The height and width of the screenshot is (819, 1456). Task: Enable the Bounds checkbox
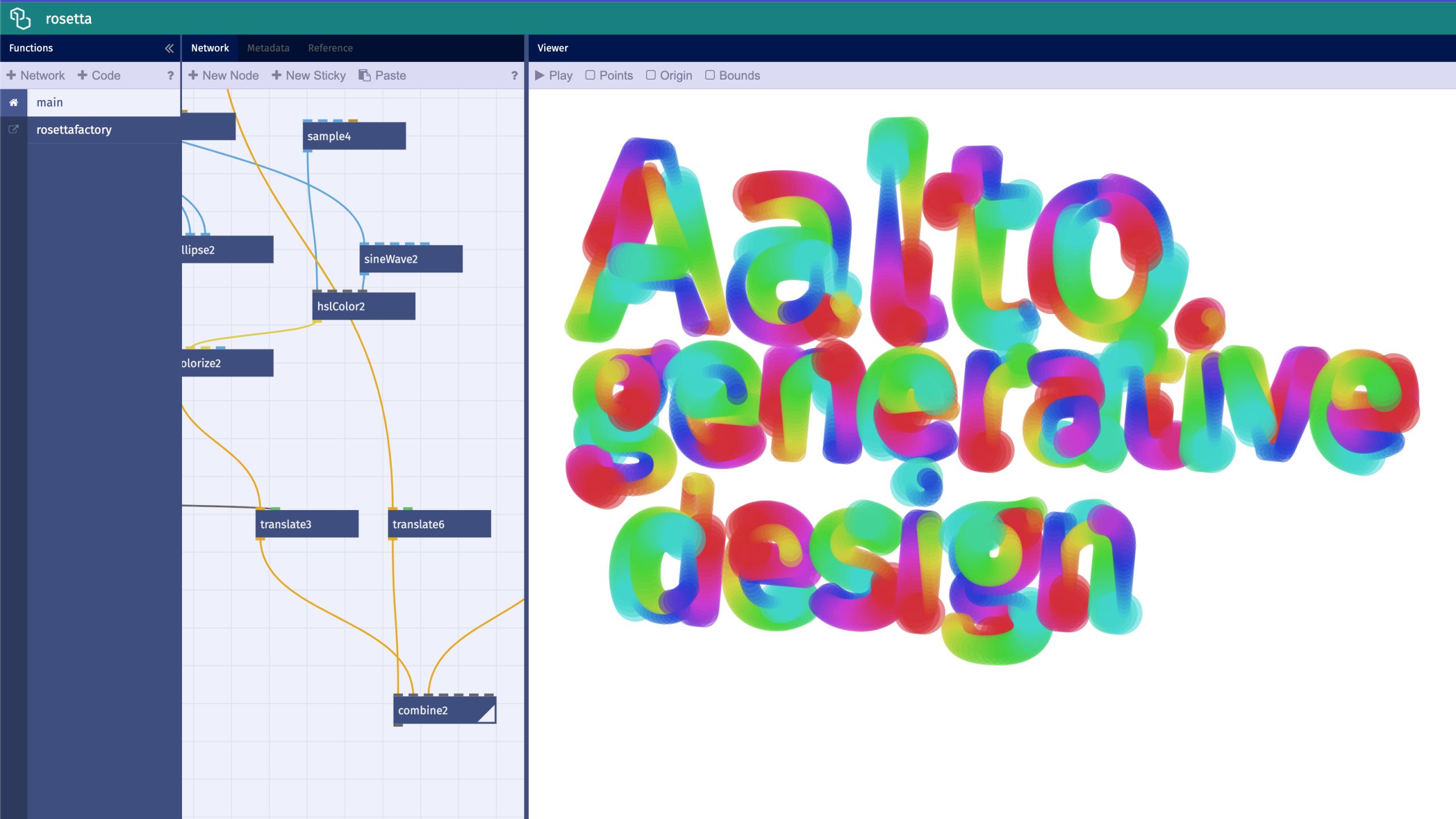[x=710, y=75]
